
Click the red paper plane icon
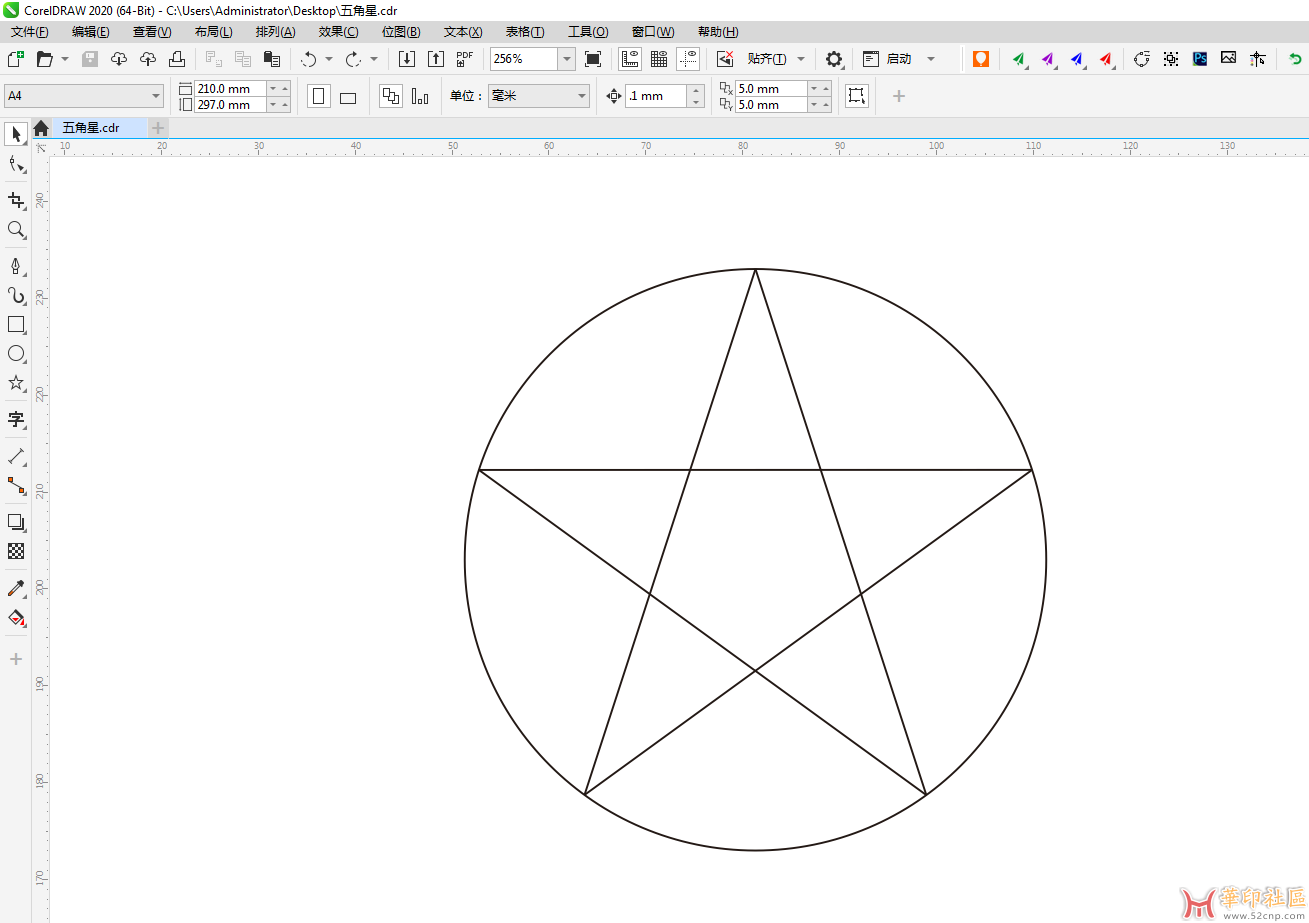(1107, 59)
